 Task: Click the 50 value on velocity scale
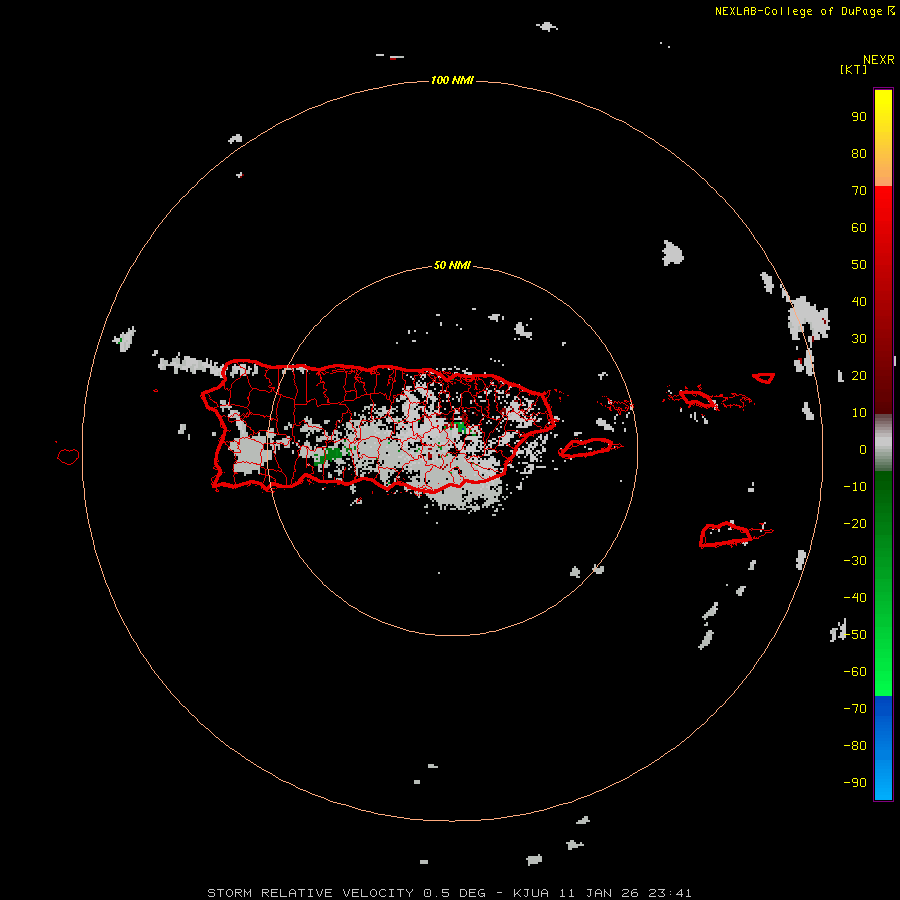(859, 265)
